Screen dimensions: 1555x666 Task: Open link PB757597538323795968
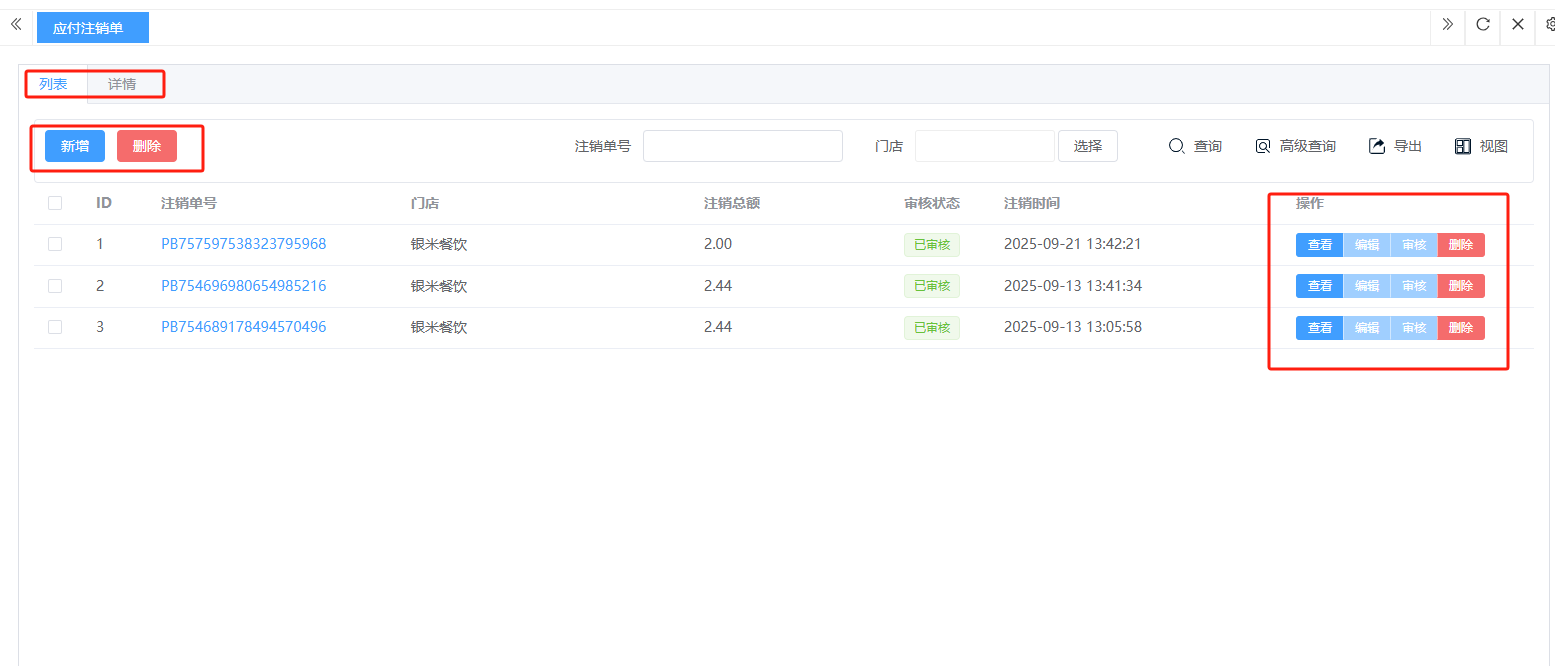pyautogui.click(x=243, y=244)
